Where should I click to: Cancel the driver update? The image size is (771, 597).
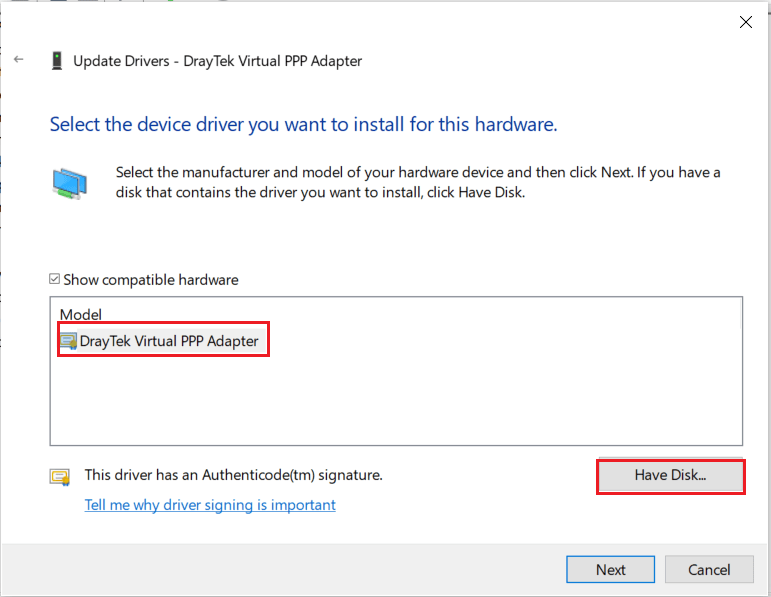coord(709,569)
